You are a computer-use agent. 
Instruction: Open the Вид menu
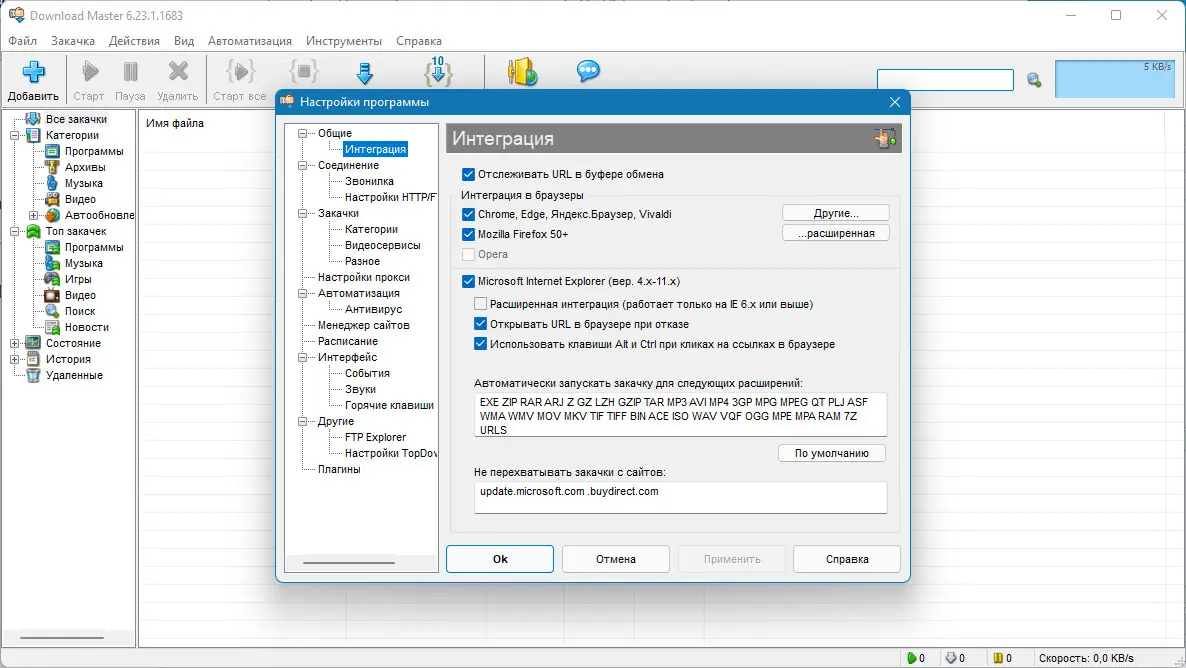pos(184,41)
